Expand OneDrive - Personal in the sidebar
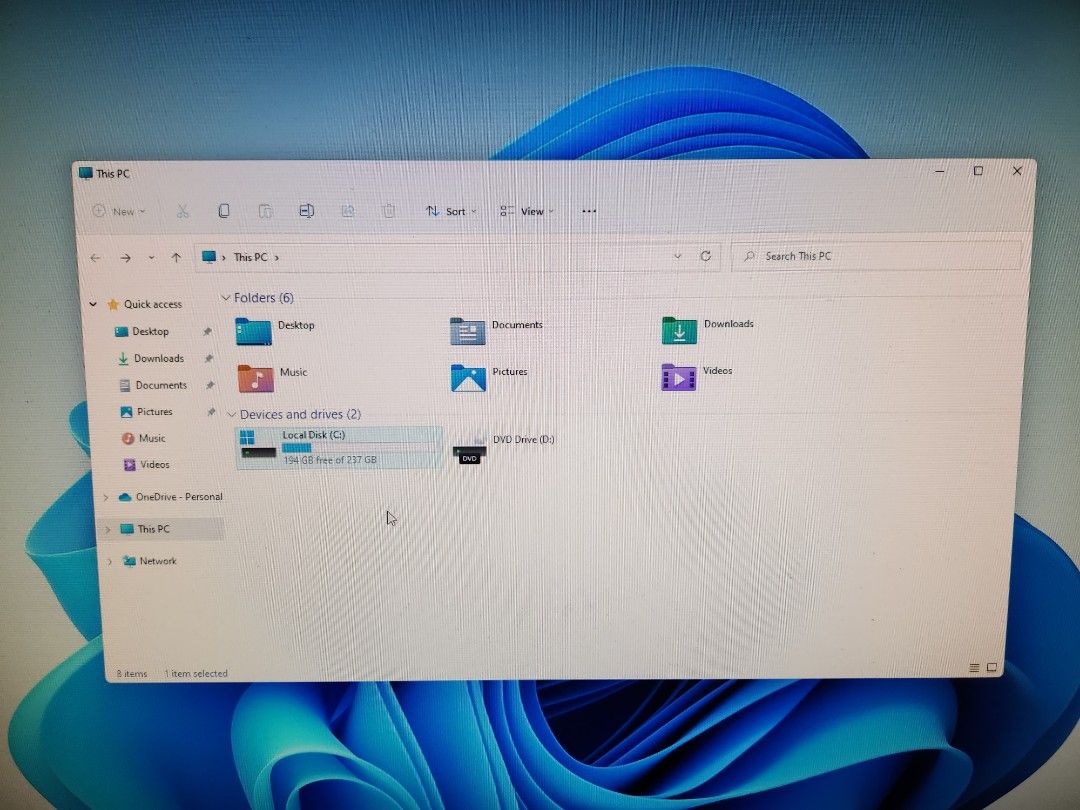Screen dimensions: 1080x810 point(104,497)
